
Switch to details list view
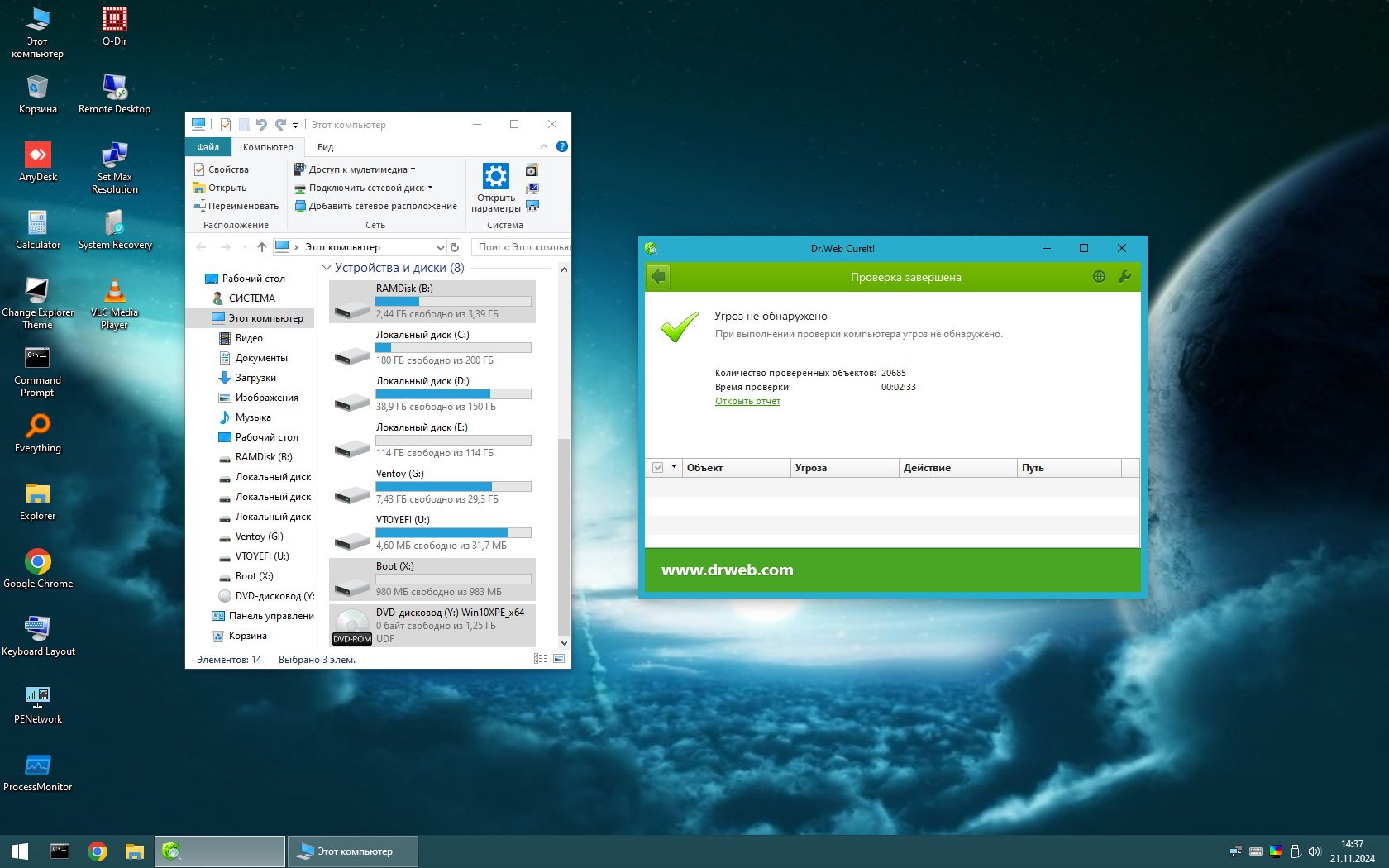point(540,659)
